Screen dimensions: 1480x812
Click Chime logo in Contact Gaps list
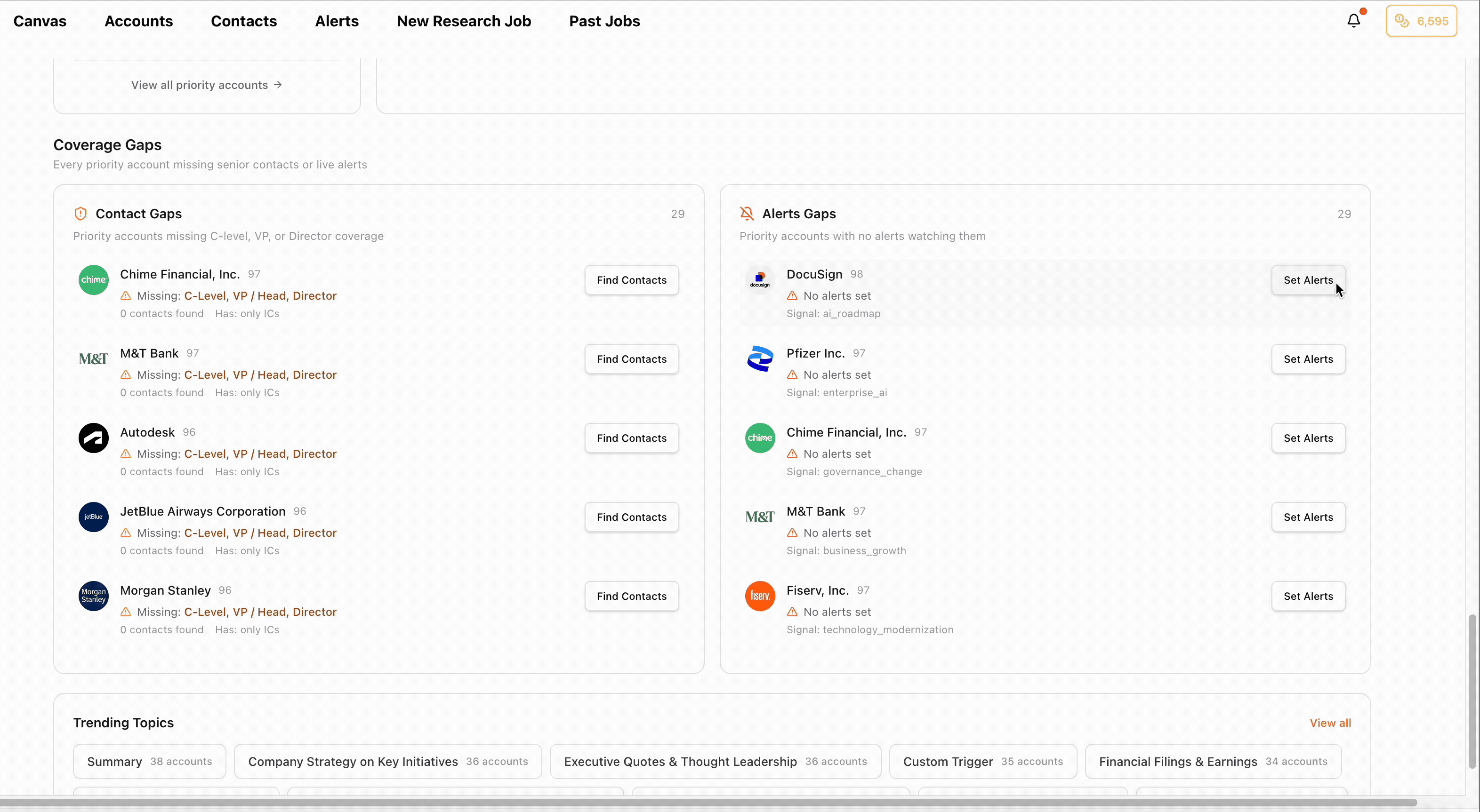[x=94, y=280]
